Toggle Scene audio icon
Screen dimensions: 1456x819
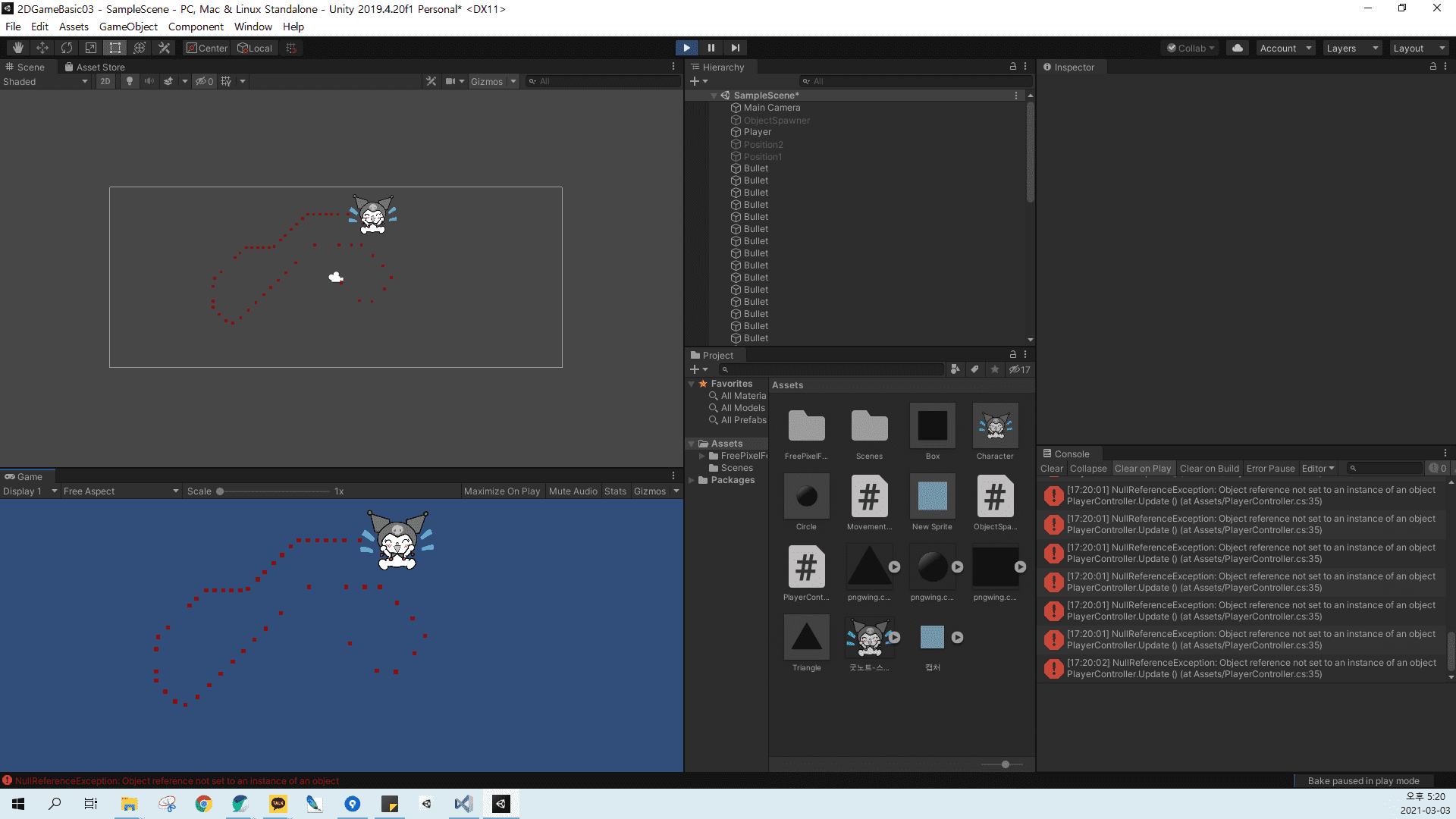[149, 81]
